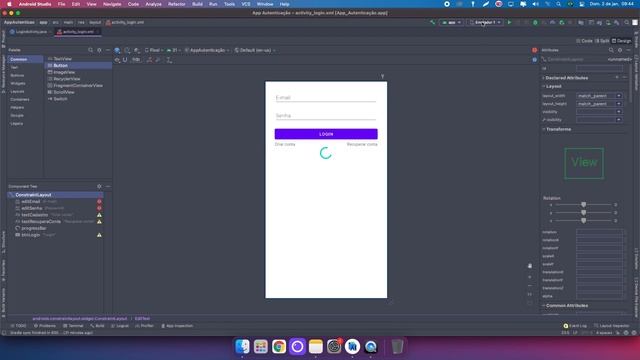Click error icon beside editSenha in tree

click(x=99, y=208)
